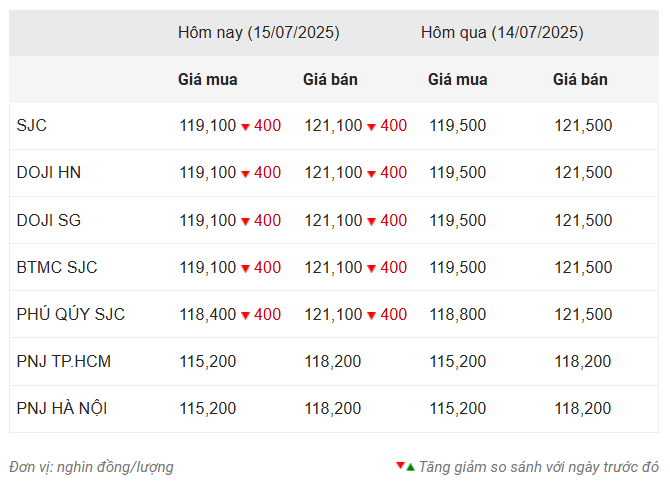Click the red down arrow in SJC buy price
This screenshot has width=670, height=492.
pyautogui.click(x=245, y=127)
